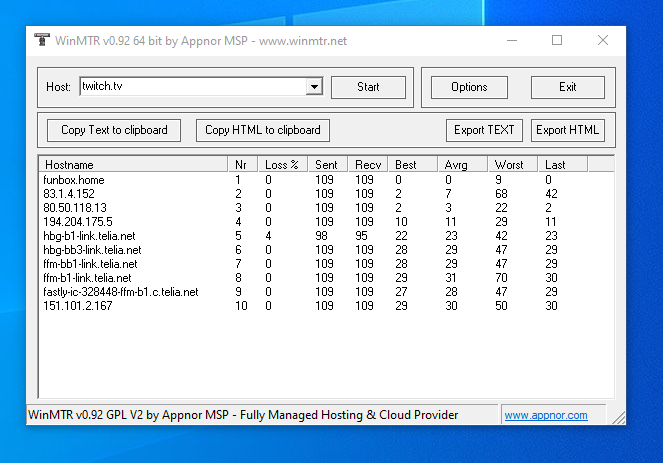
Task: Copy HTML to clipboard
Action: (263, 130)
